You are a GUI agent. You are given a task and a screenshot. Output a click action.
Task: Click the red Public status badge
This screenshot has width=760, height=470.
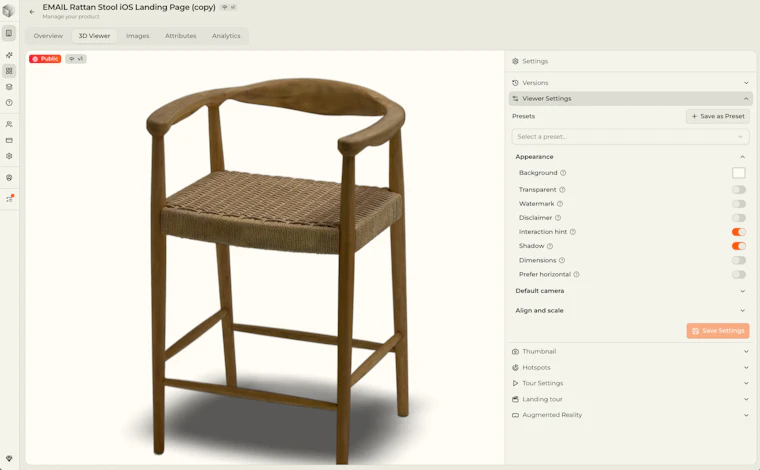coord(45,59)
